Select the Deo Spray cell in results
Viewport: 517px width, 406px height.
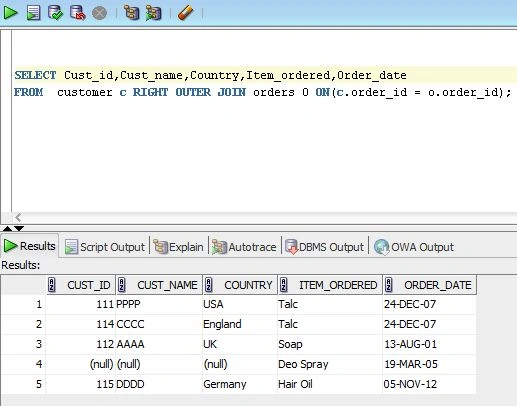pos(330,364)
